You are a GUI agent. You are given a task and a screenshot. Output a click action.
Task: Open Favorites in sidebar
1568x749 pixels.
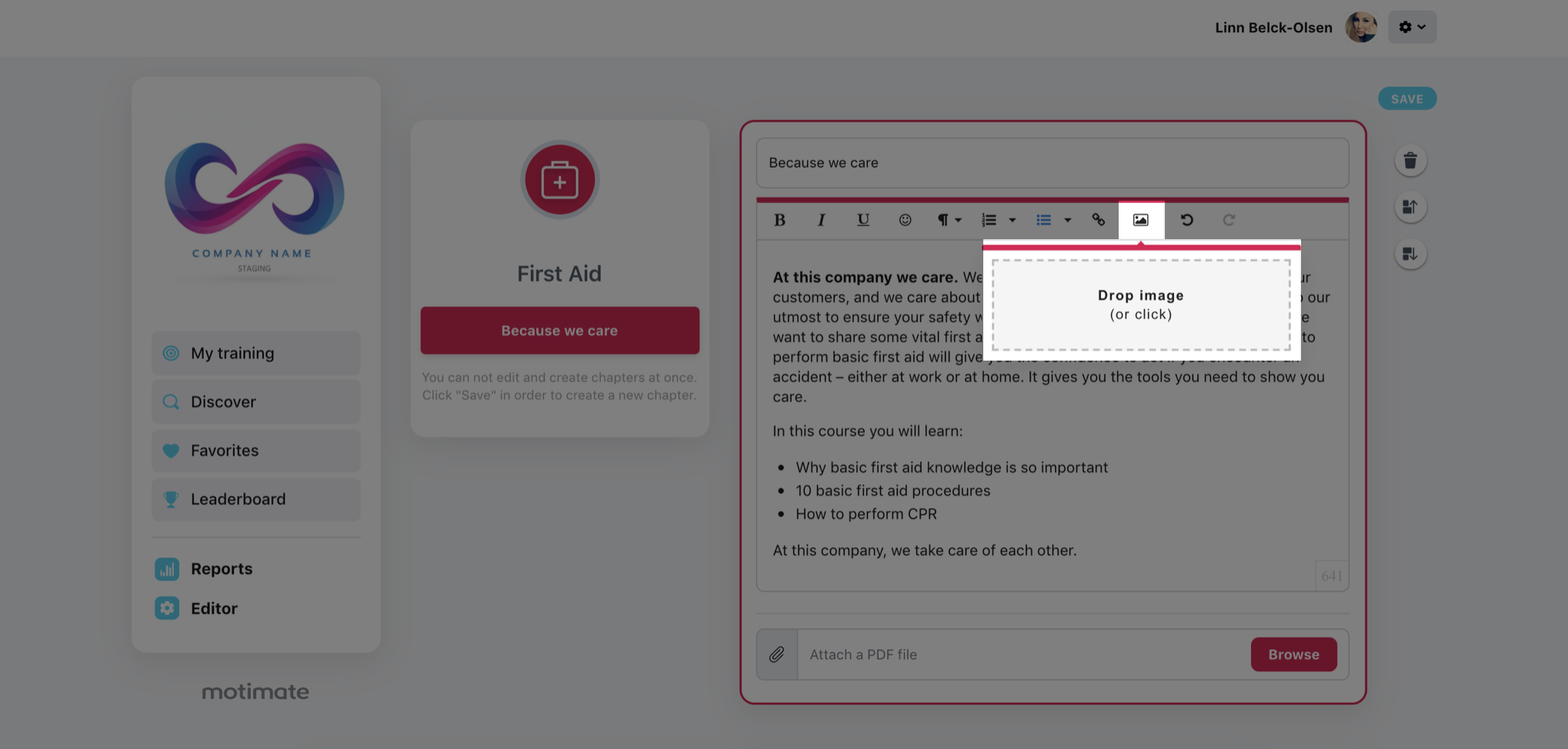(x=256, y=451)
